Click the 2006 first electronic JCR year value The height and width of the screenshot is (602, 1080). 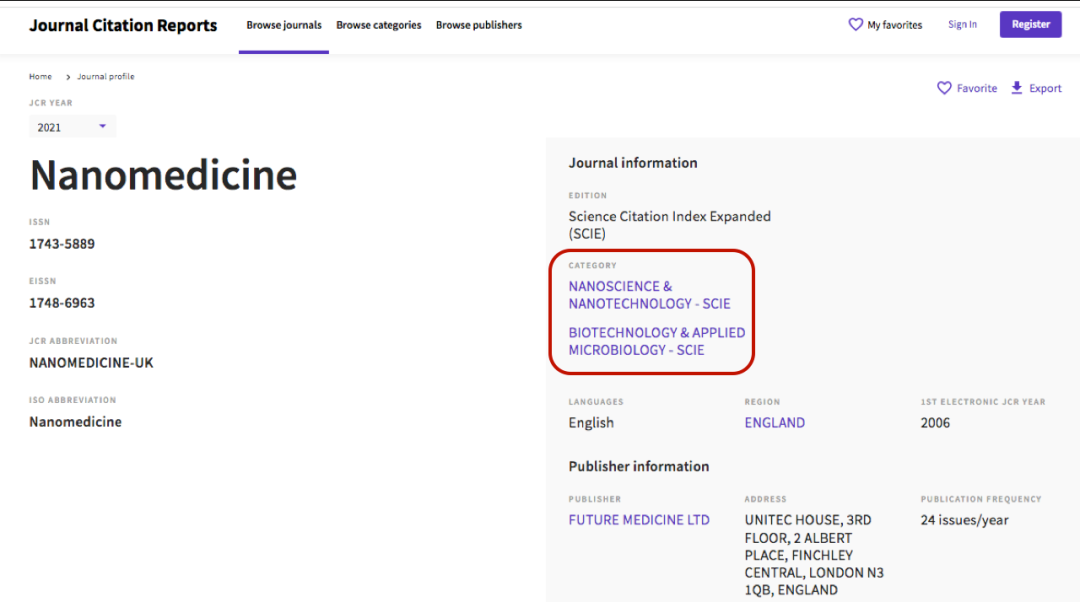pos(935,423)
